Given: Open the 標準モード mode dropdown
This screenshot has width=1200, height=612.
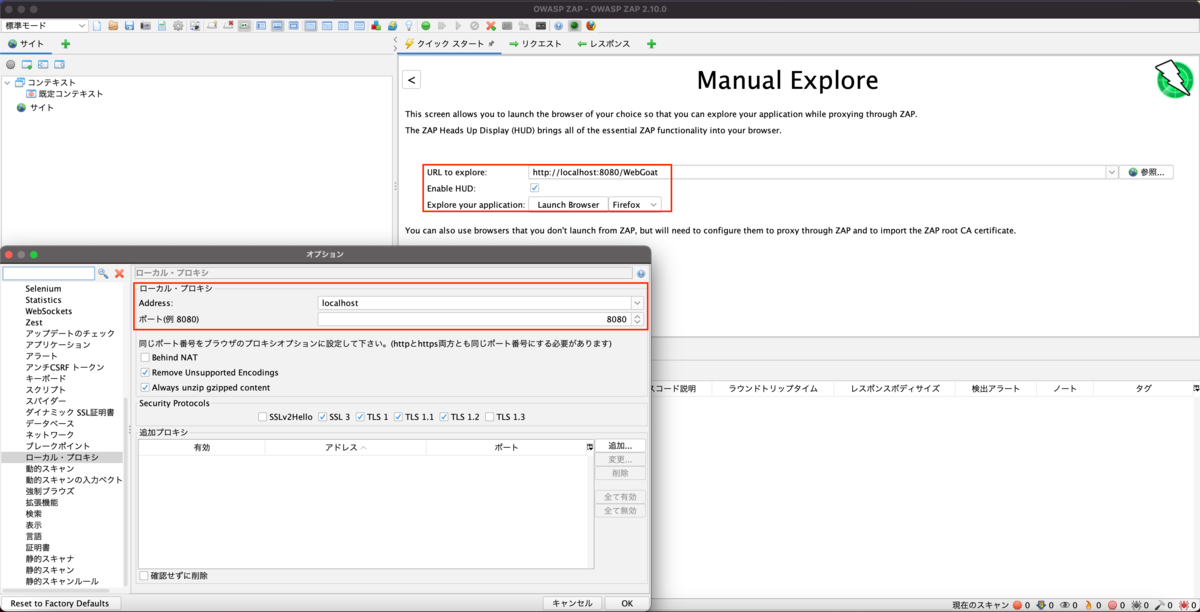Looking at the screenshot, I should click(45, 25).
